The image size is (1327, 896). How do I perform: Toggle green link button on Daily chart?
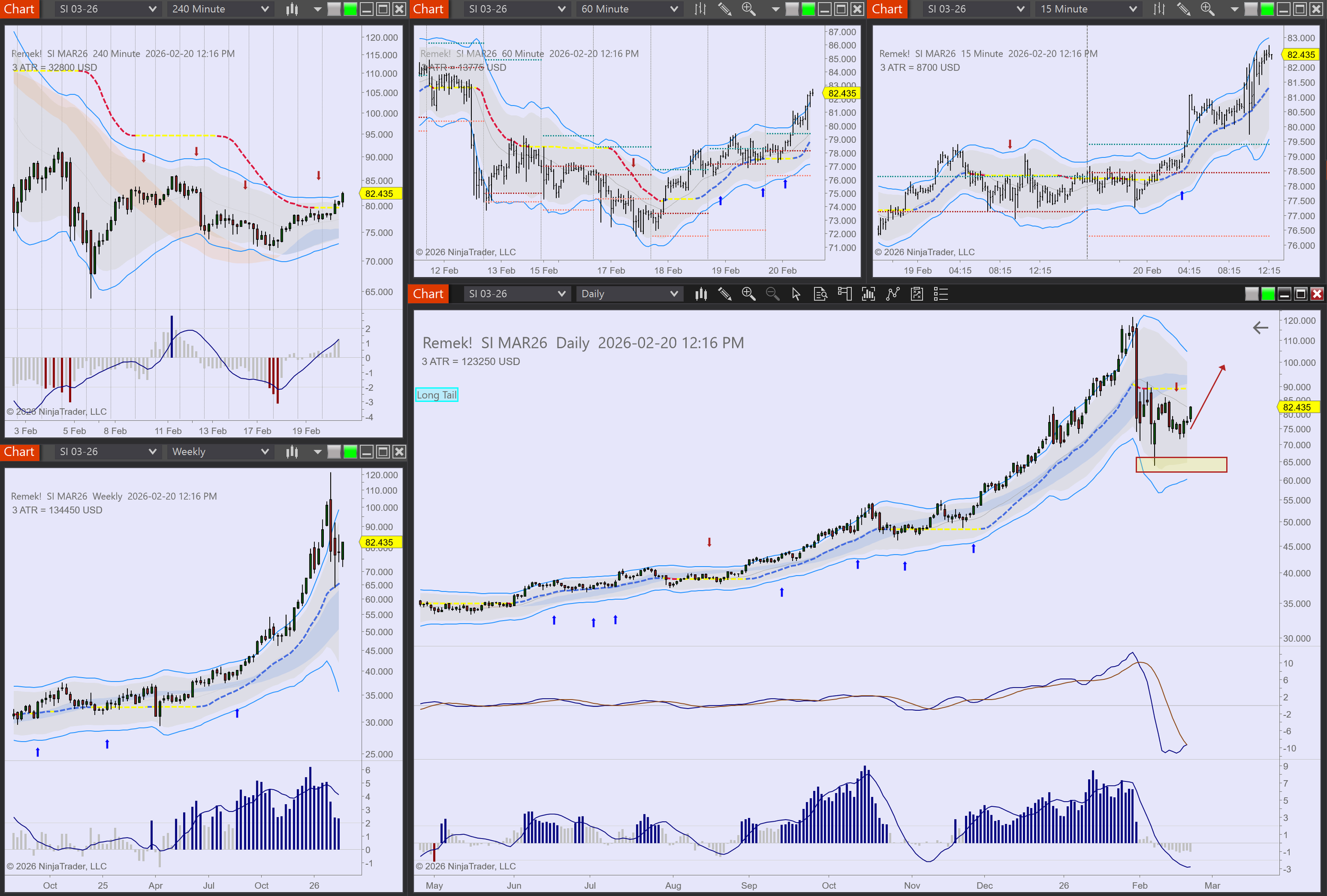(1268, 294)
